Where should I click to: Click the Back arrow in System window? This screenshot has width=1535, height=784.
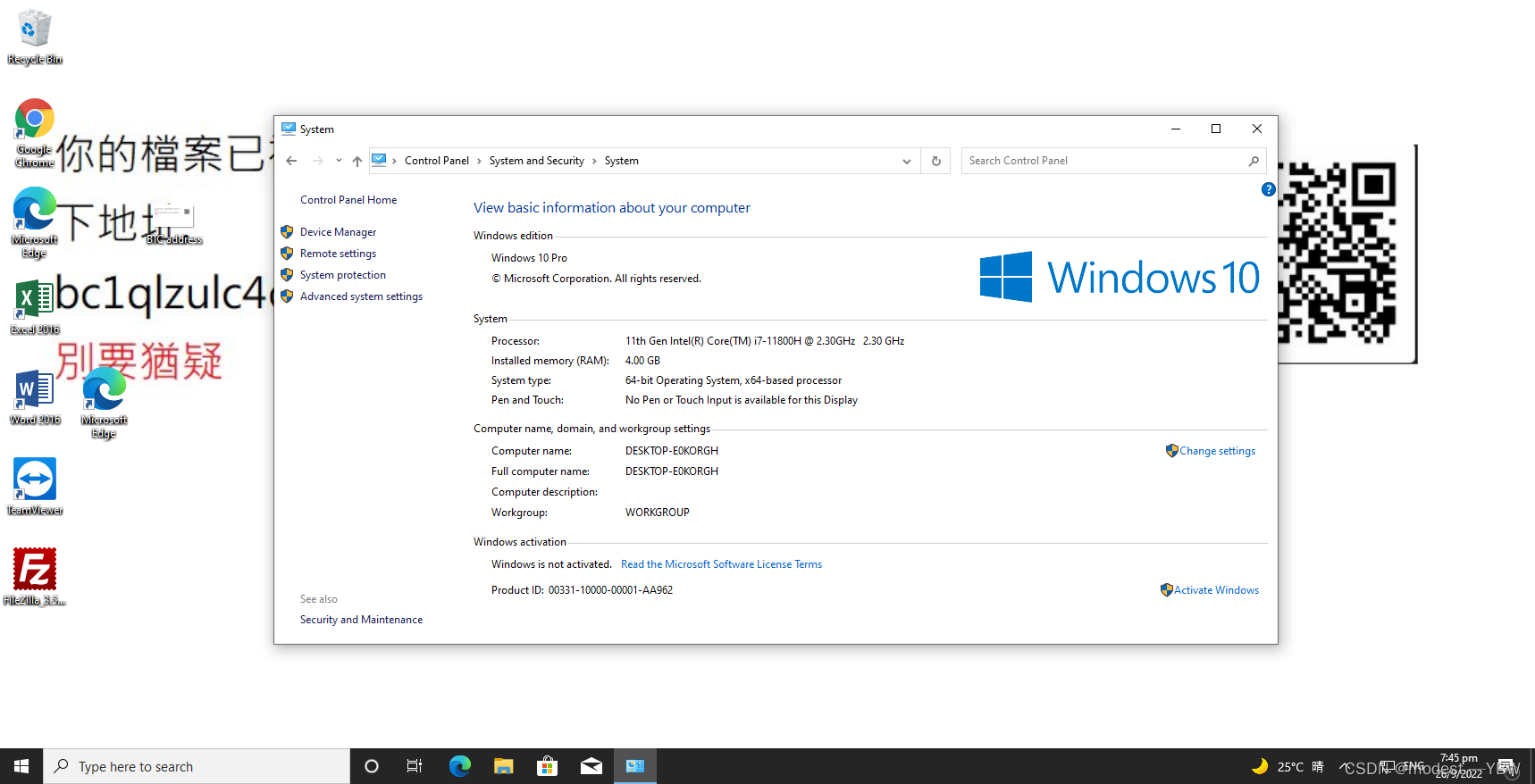[x=291, y=161]
